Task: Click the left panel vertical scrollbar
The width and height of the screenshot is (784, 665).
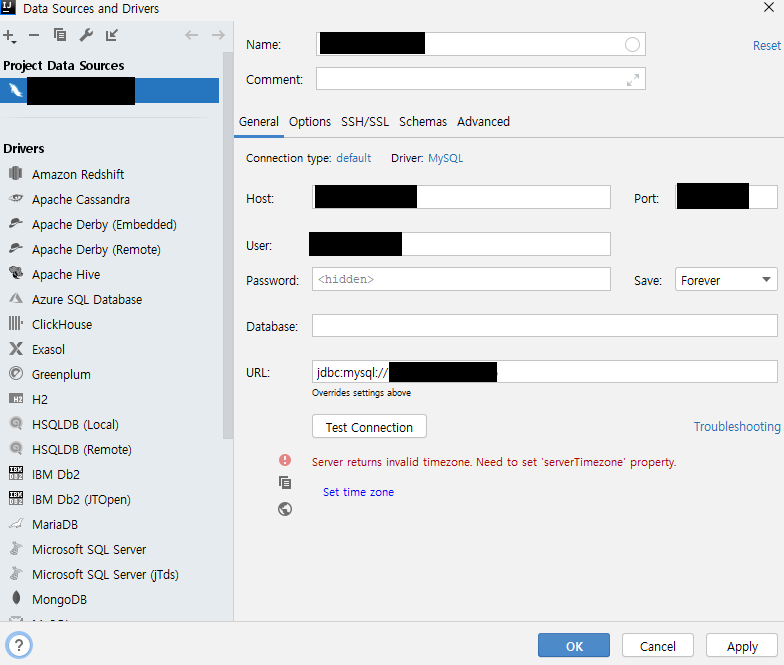Action: (x=228, y=245)
